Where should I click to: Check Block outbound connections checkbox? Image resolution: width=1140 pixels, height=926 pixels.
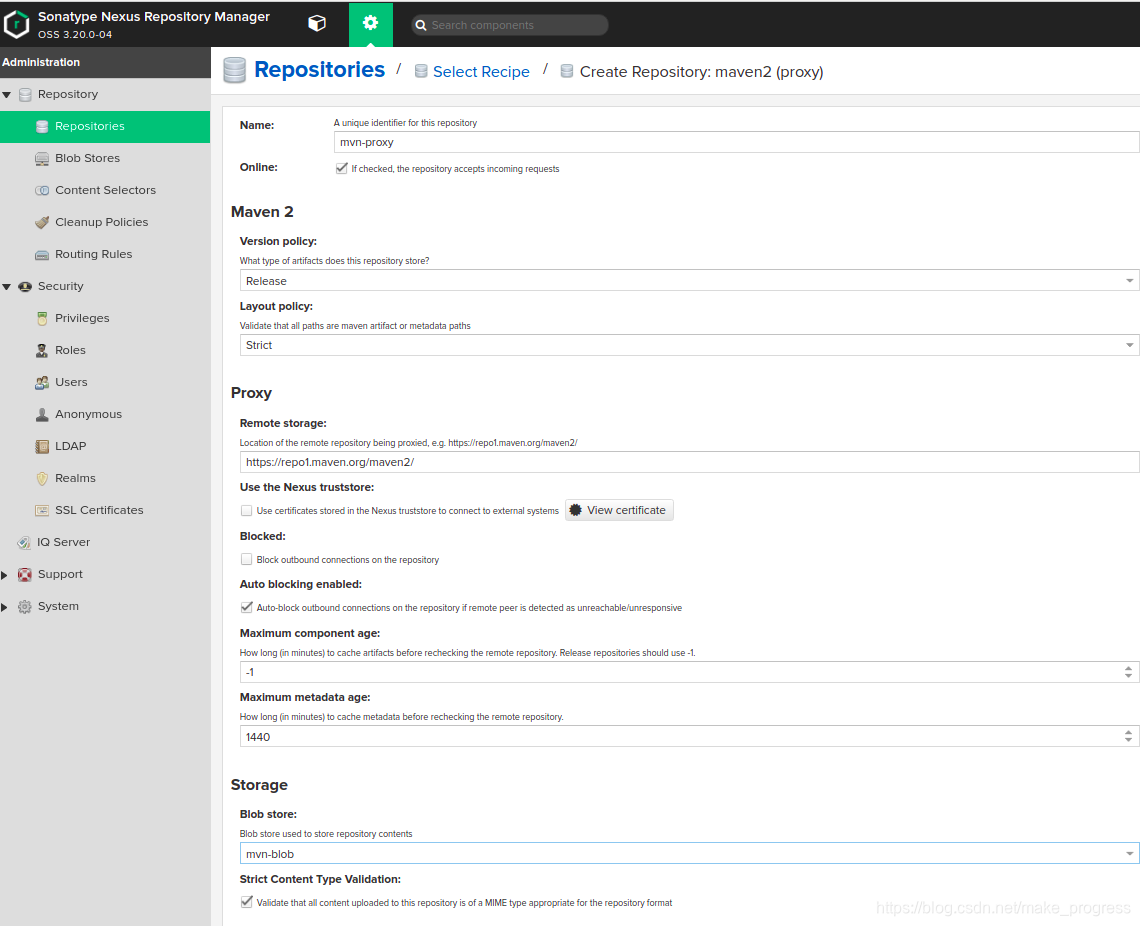[246, 560]
